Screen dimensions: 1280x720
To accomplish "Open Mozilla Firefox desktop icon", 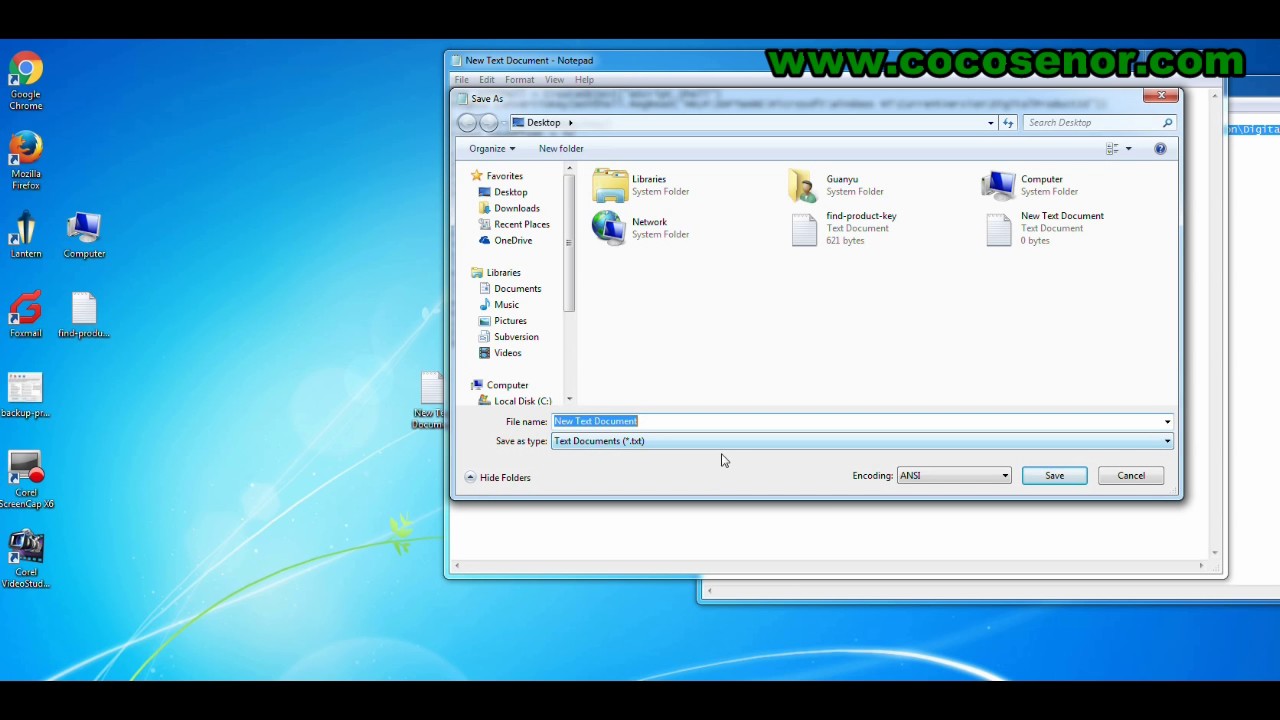I will click(x=26, y=161).
